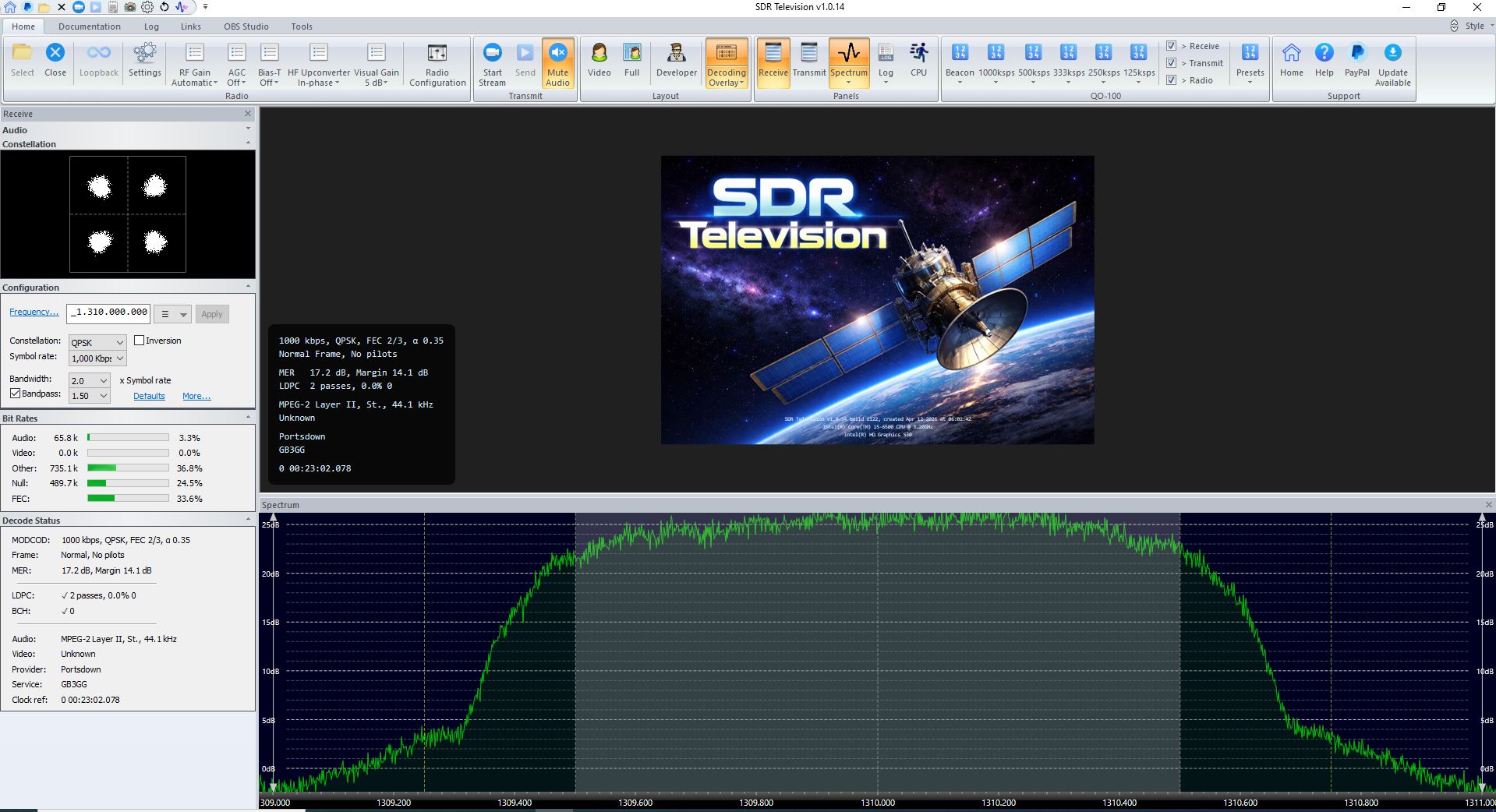Viewport: 1496px width, 812px height.
Task: Open Visual Gain 5 dB dropdown
Action: (x=377, y=64)
